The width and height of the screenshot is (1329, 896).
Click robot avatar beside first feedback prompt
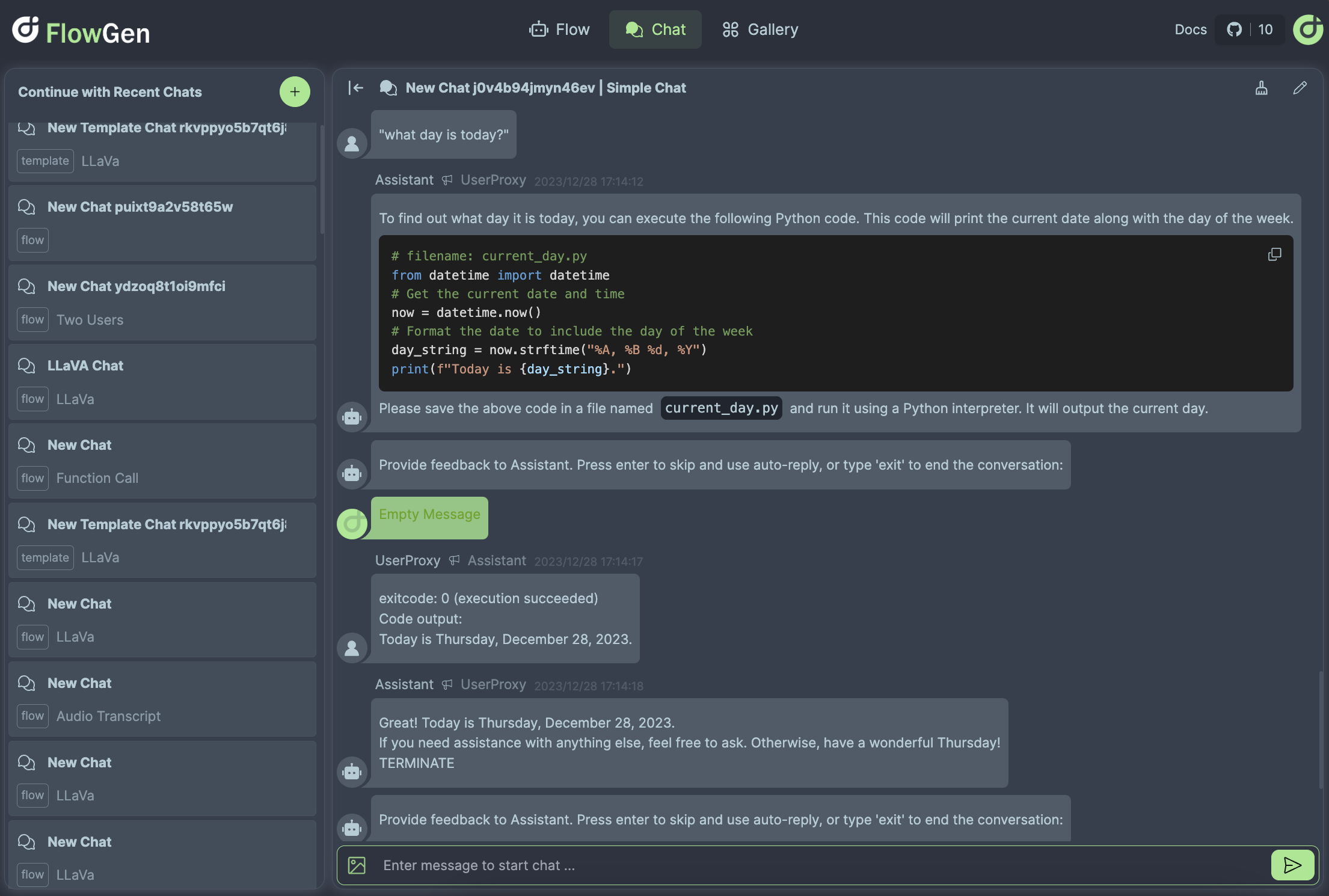coord(352,473)
